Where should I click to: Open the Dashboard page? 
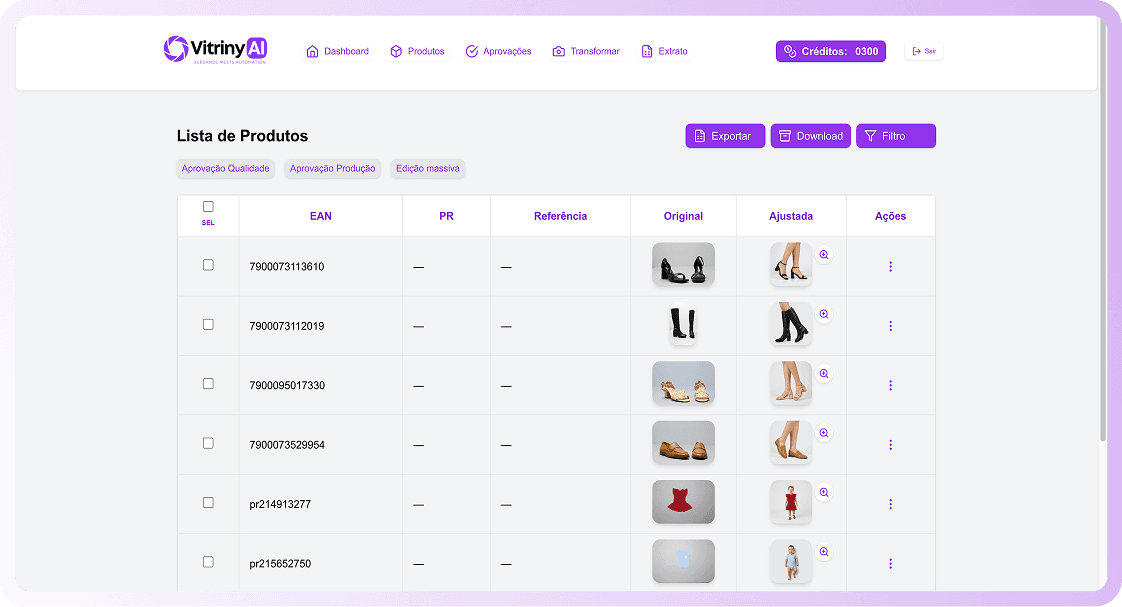point(338,52)
